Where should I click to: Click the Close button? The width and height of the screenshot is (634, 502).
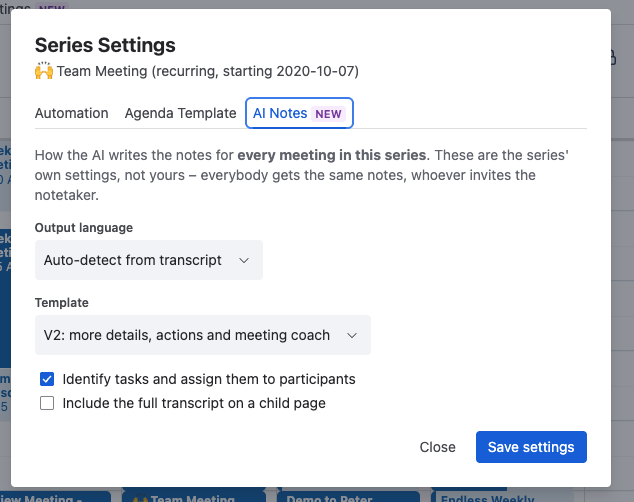click(437, 447)
